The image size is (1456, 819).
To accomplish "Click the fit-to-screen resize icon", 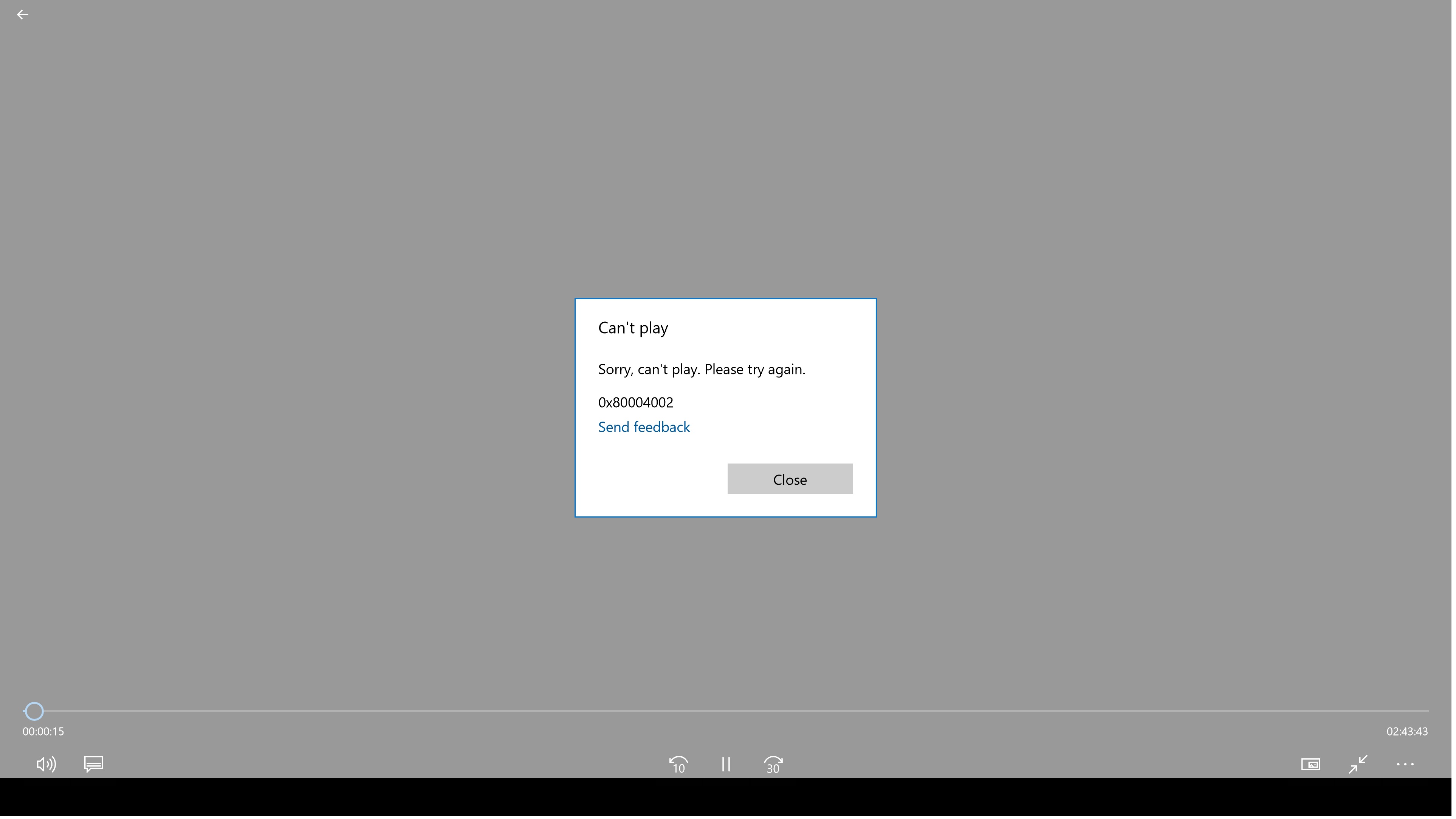I will click(1357, 763).
